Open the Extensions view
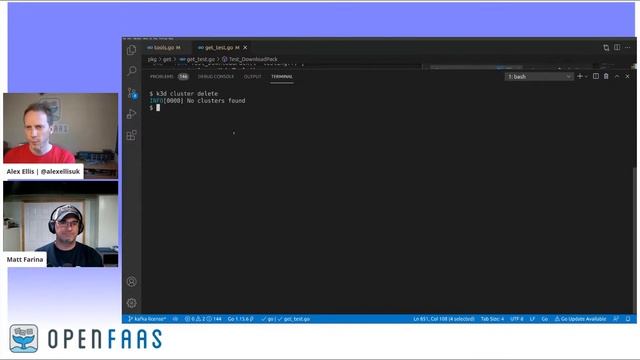This screenshot has width=640, height=360. (x=131, y=135)
